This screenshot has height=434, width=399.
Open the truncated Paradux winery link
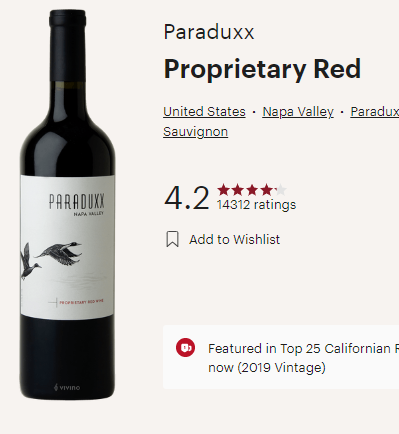click(x=375, y=111)
